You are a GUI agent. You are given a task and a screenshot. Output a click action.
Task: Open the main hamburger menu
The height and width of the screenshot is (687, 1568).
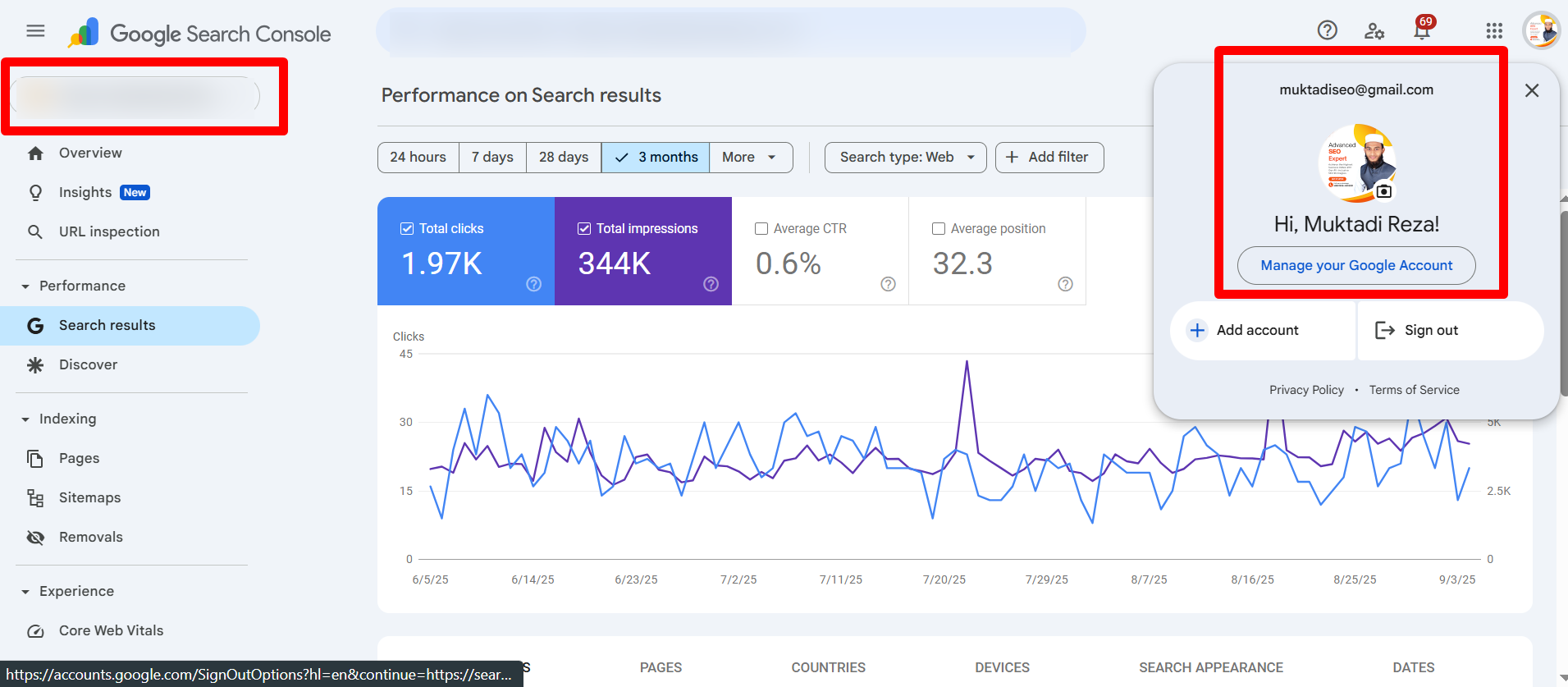tap(35, 31)
